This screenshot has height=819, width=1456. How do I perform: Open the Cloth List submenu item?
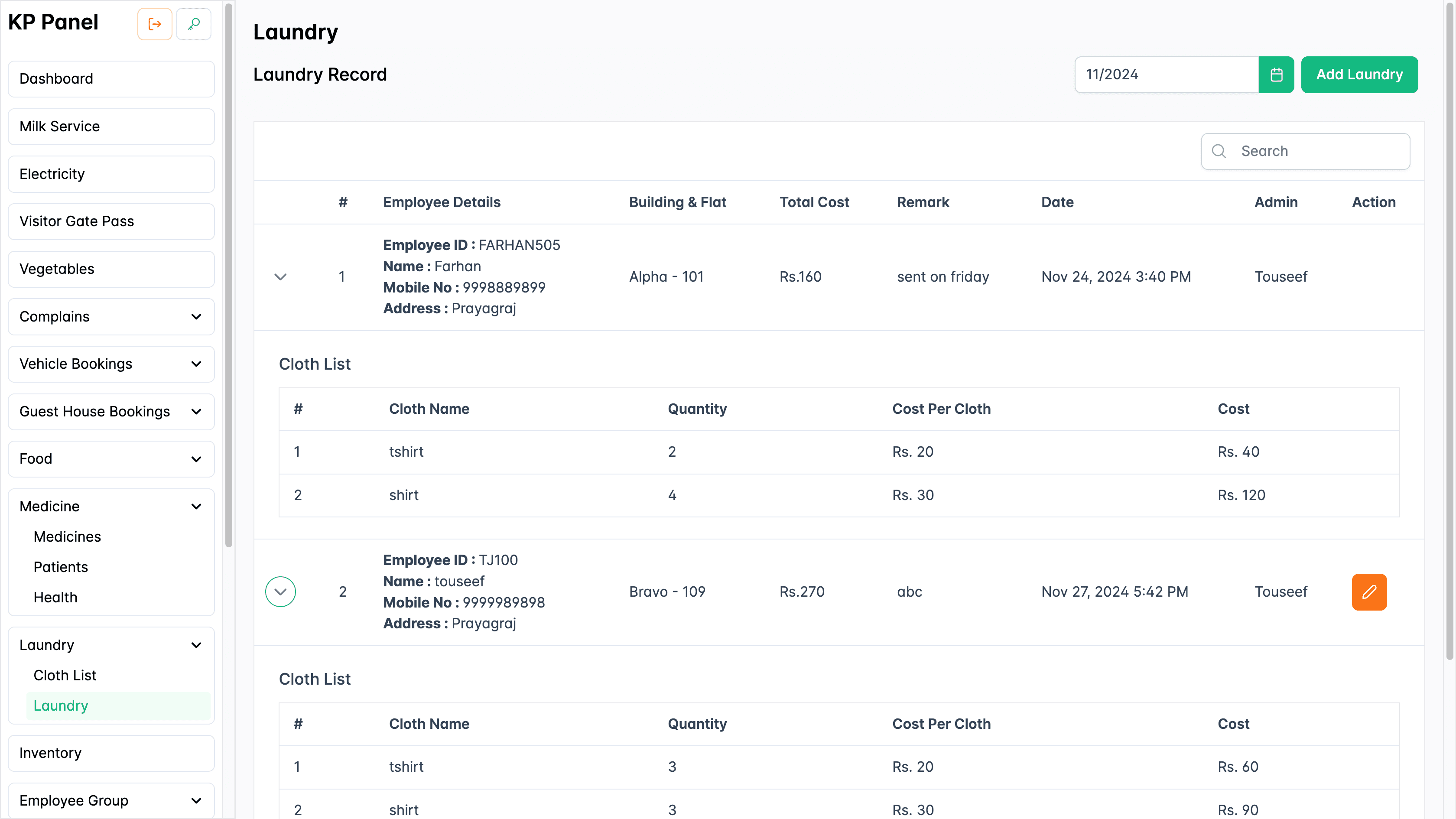[x=65, y=676]
